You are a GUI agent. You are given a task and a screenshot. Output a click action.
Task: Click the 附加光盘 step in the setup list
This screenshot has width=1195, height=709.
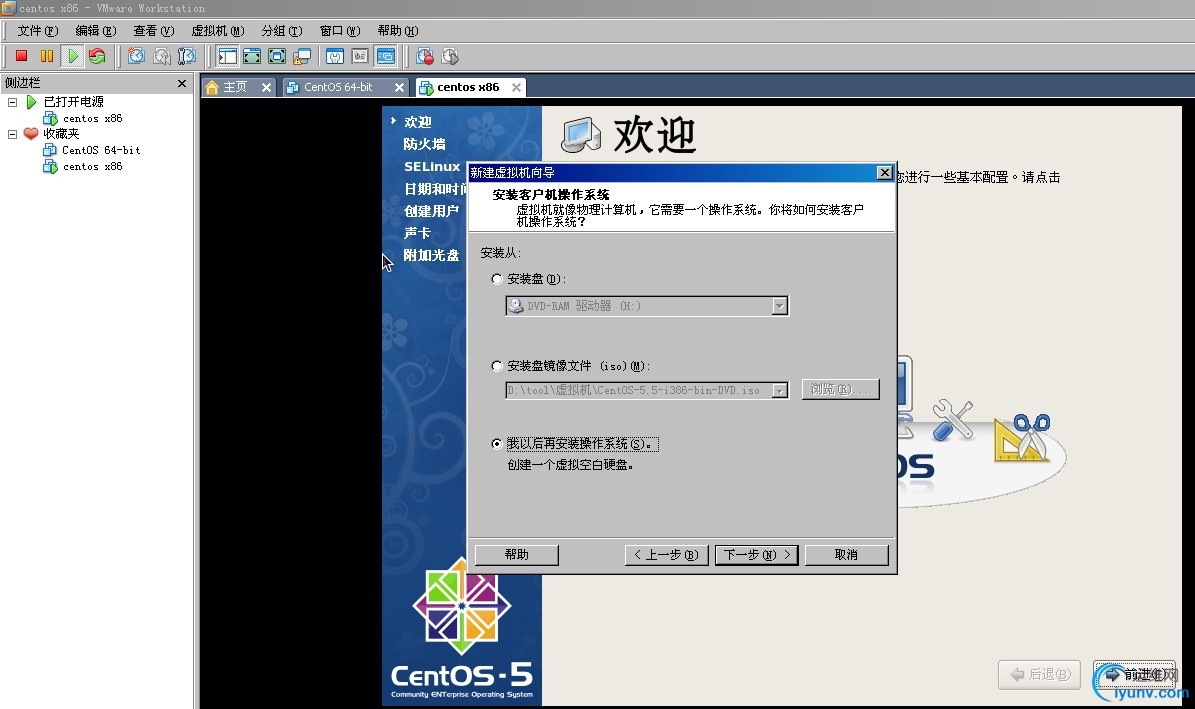pos(431,255)
